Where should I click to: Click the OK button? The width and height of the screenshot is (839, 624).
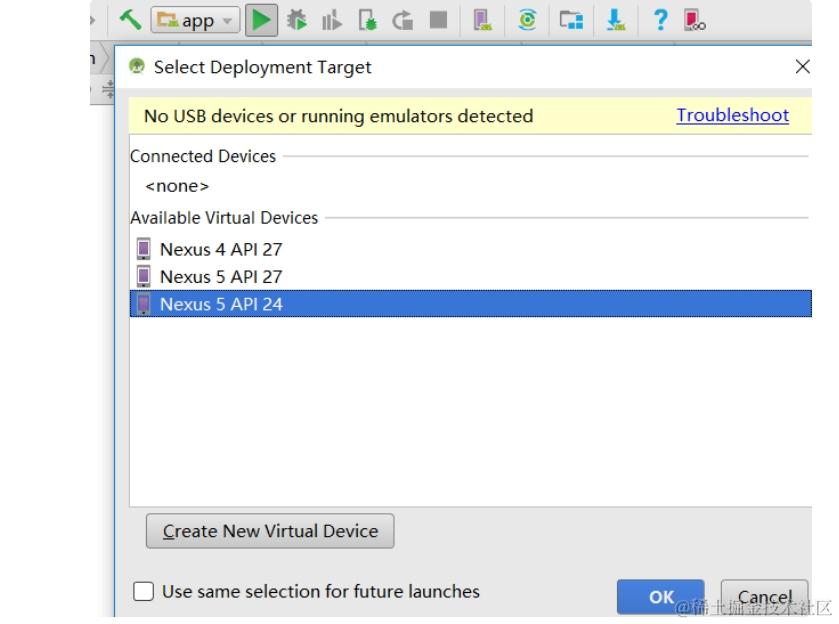660,597
